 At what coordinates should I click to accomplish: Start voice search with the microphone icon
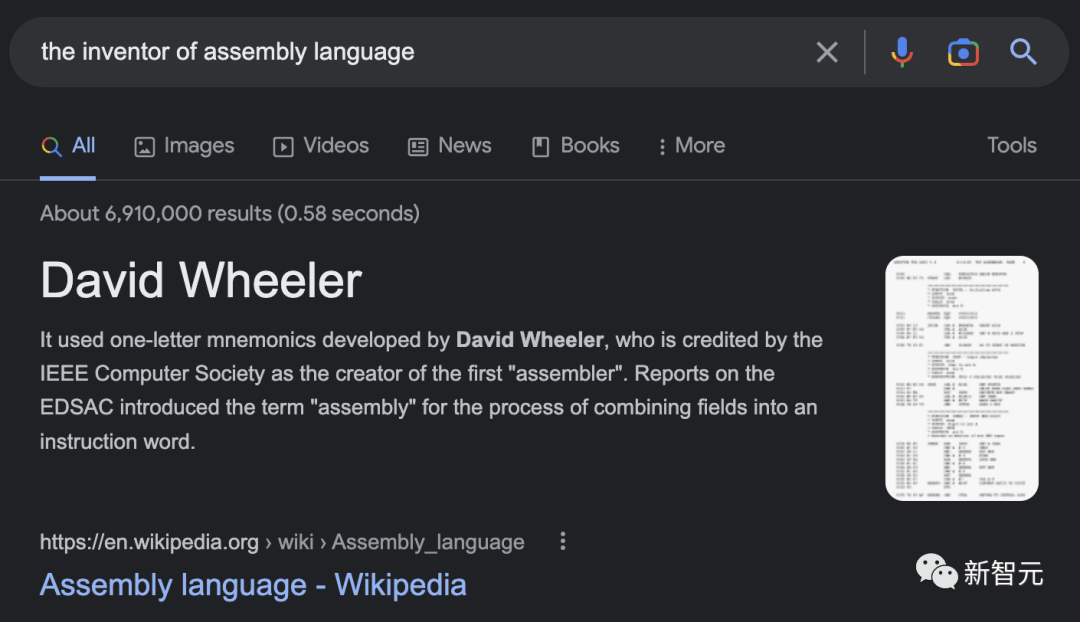coord(902,52)
